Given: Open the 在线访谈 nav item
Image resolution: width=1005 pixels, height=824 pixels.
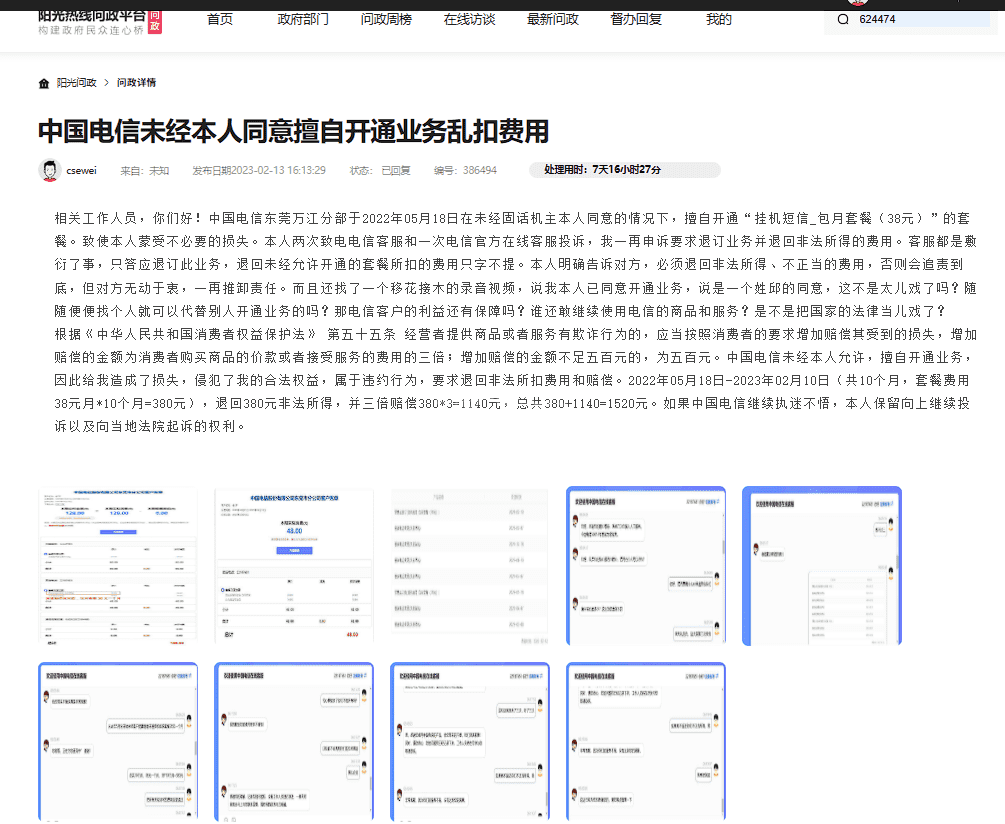Looking at the screenshot, I should click(x=470, y=19).
